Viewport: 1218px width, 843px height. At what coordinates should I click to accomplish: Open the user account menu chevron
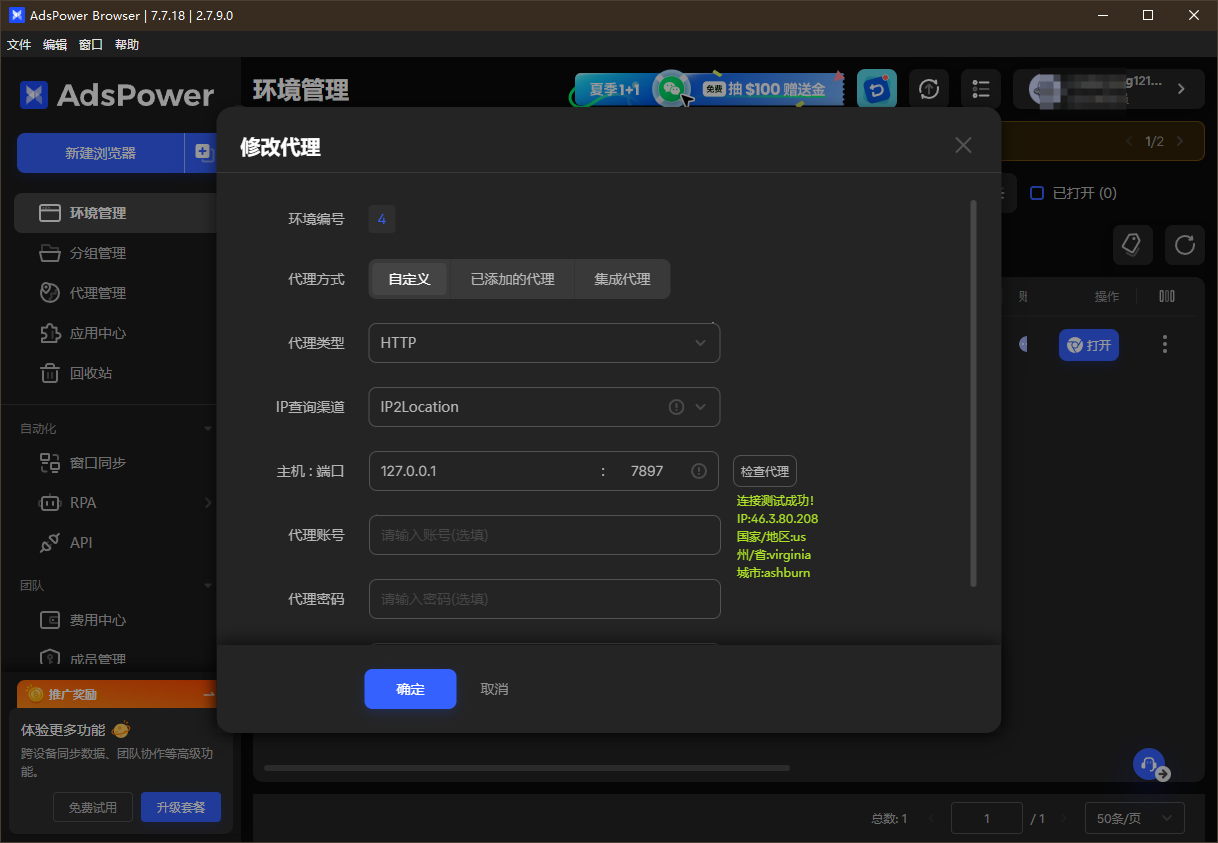pyautogui.click(x=1181, y=89)
